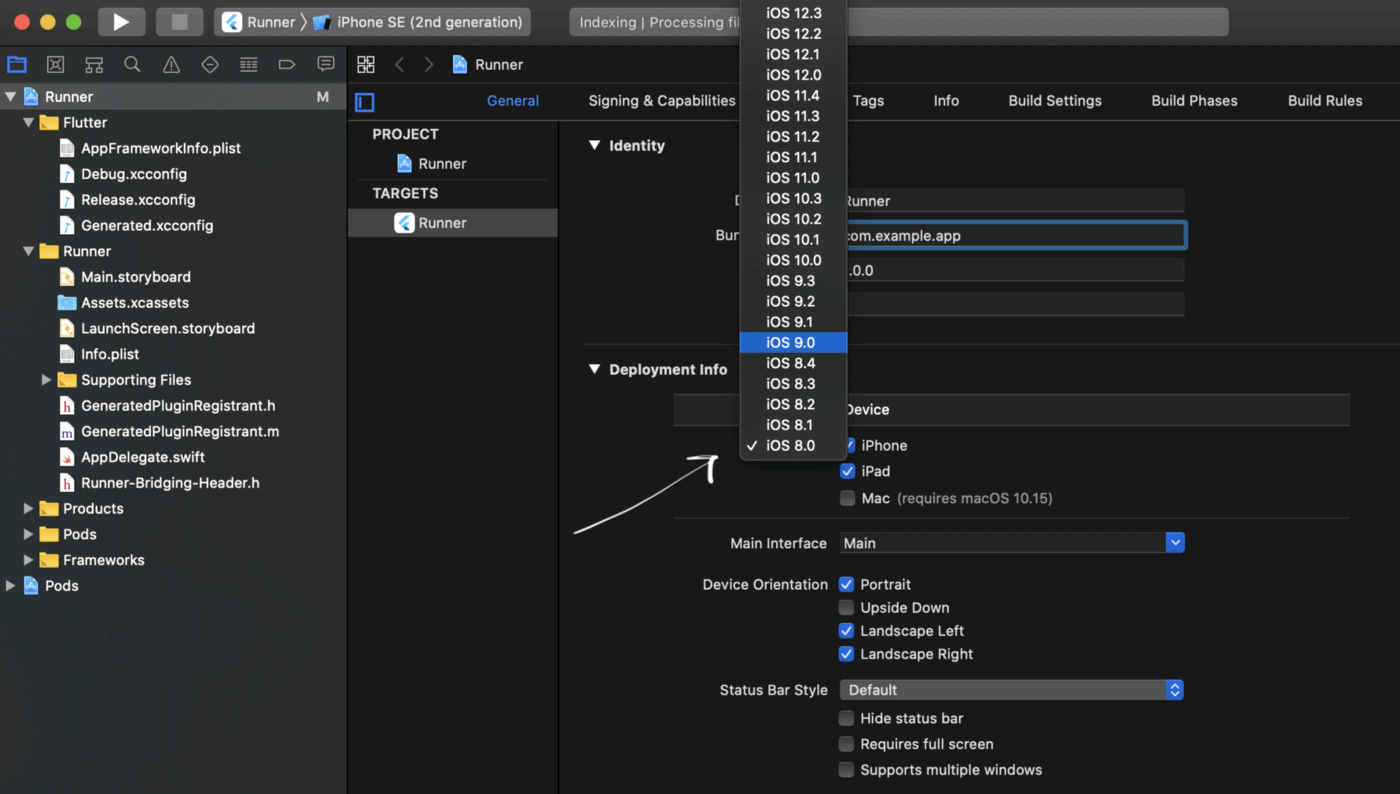Viewport: 1400px width, 794px height.
Task: Open the Symbol navigator
Action: click(x=94, y=65)
